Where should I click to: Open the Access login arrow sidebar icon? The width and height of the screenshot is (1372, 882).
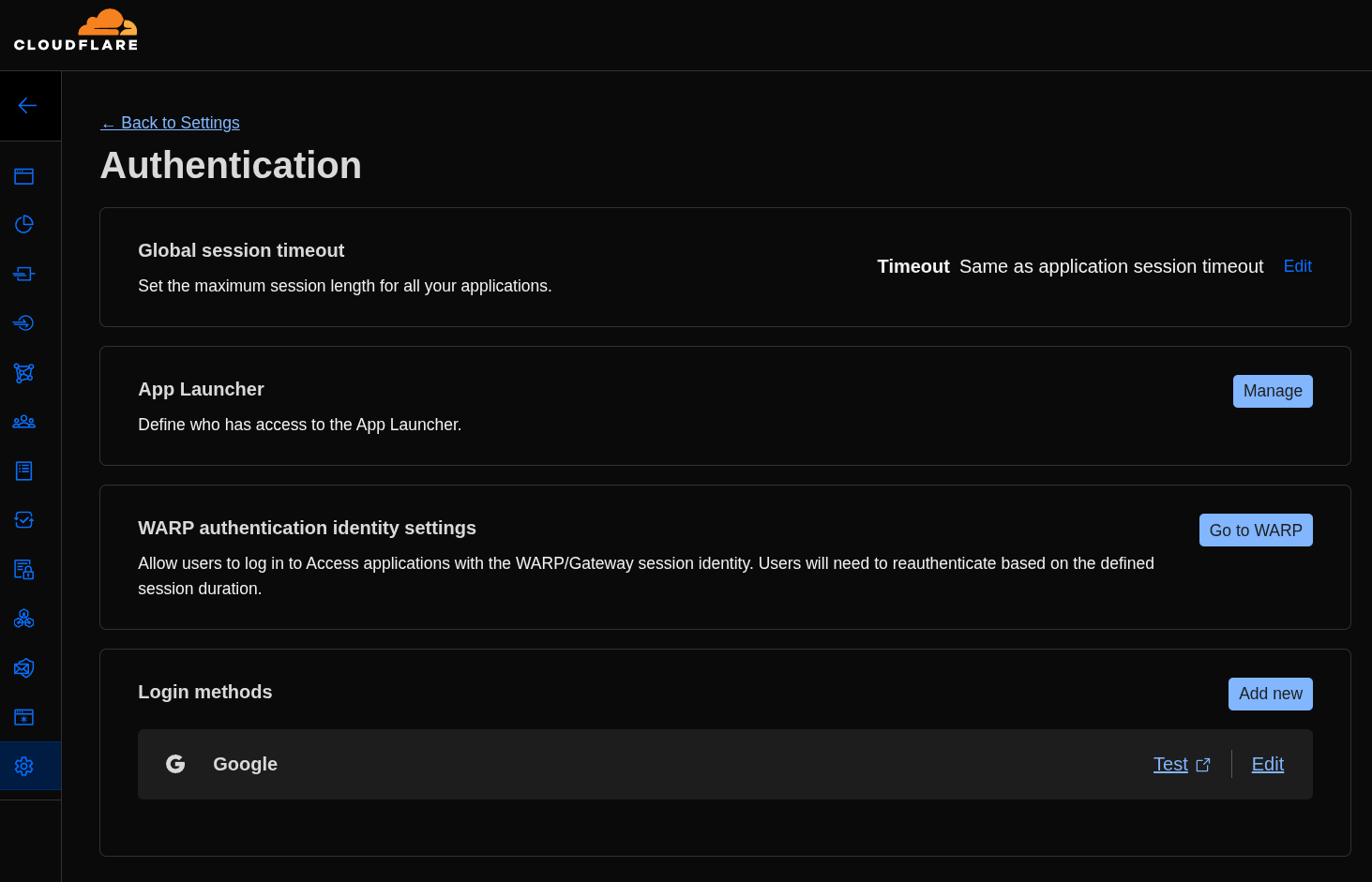[x=24, y=322]
